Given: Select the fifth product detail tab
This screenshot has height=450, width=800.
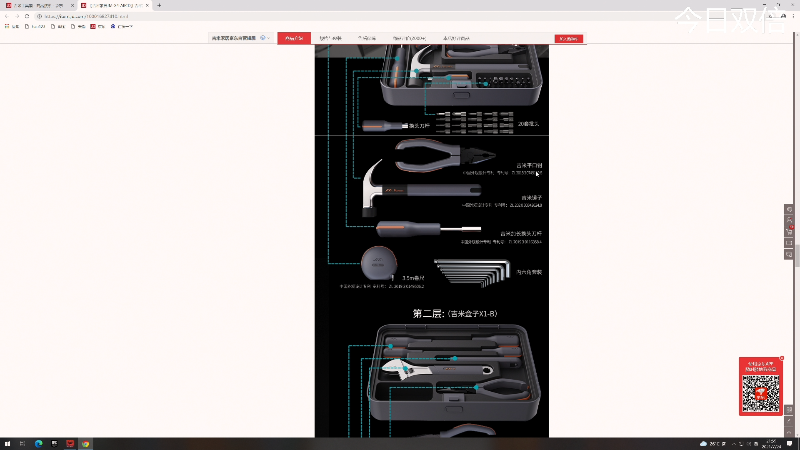Looking at the screenshot, I should 456,38.
